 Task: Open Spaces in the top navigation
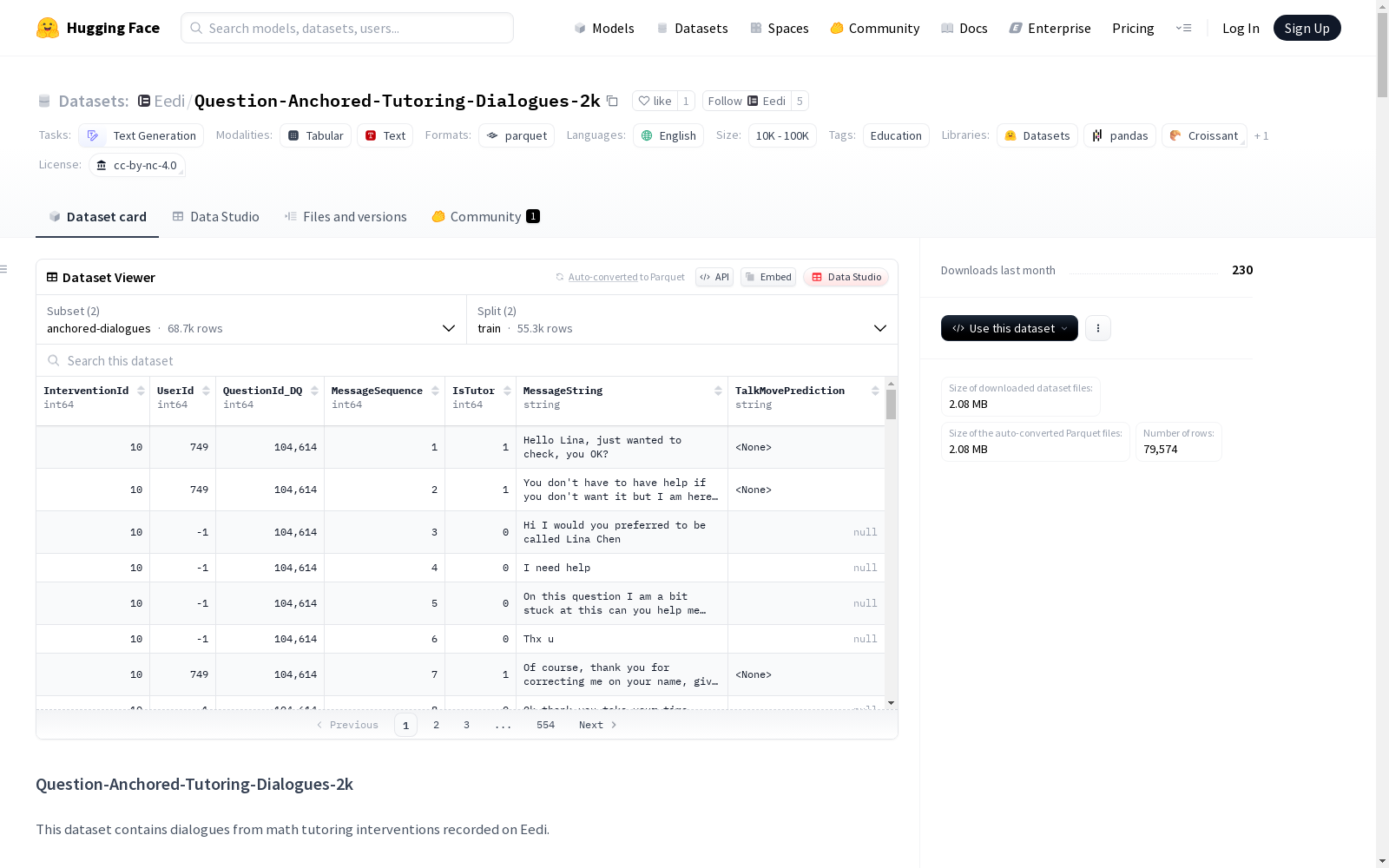pyautogui.click(x=780, y=28)
